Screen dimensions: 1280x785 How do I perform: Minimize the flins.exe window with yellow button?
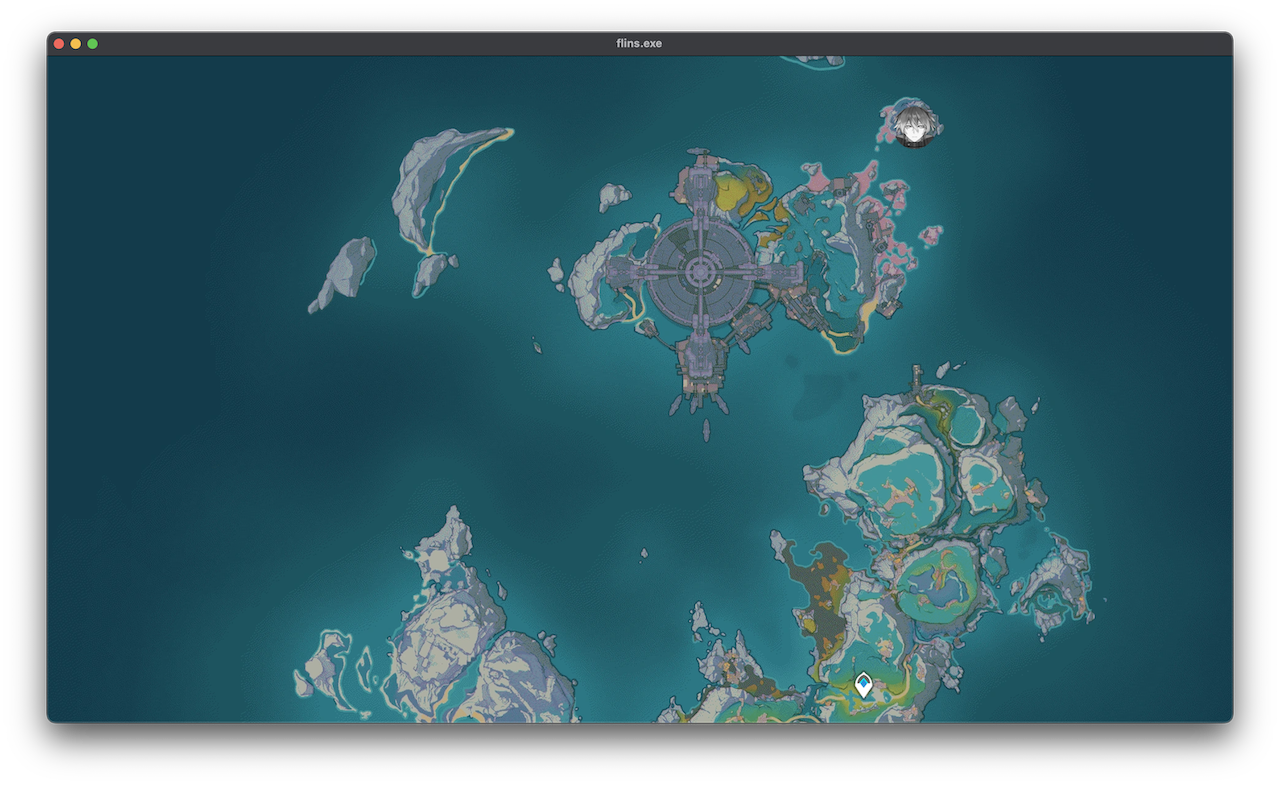point(76,44)
